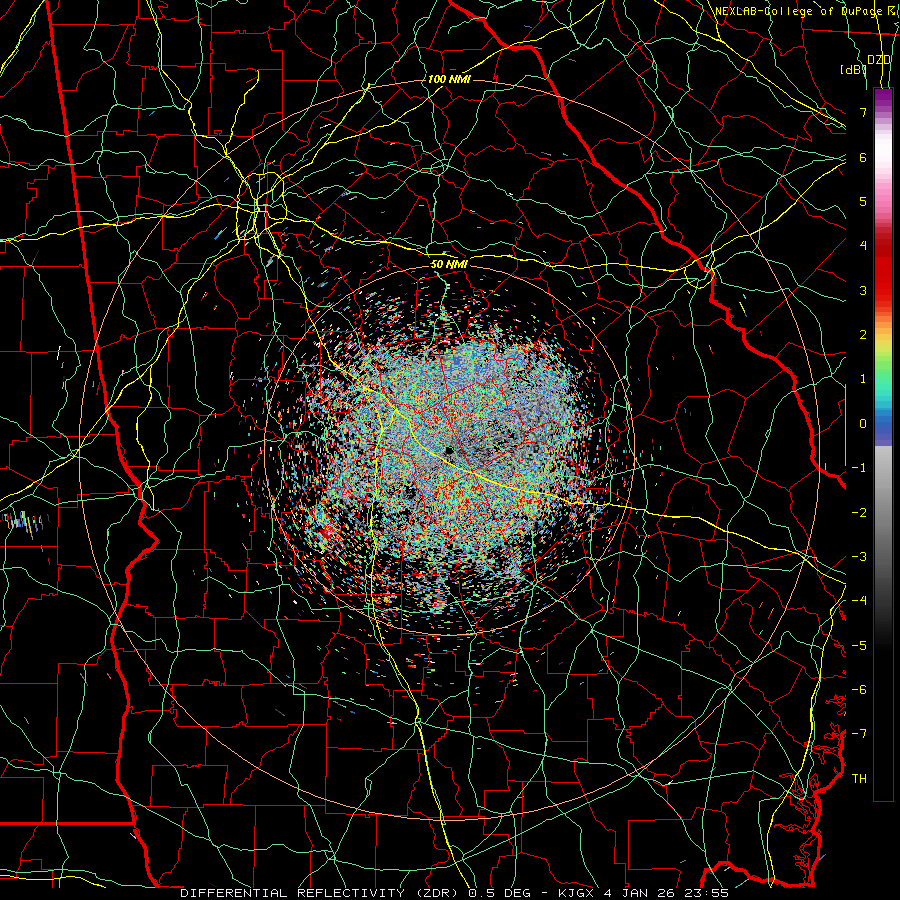The height and width of the screenshot is (900, 900).
Task: Click the scale value label -2
Action: (x=859, y=512)
